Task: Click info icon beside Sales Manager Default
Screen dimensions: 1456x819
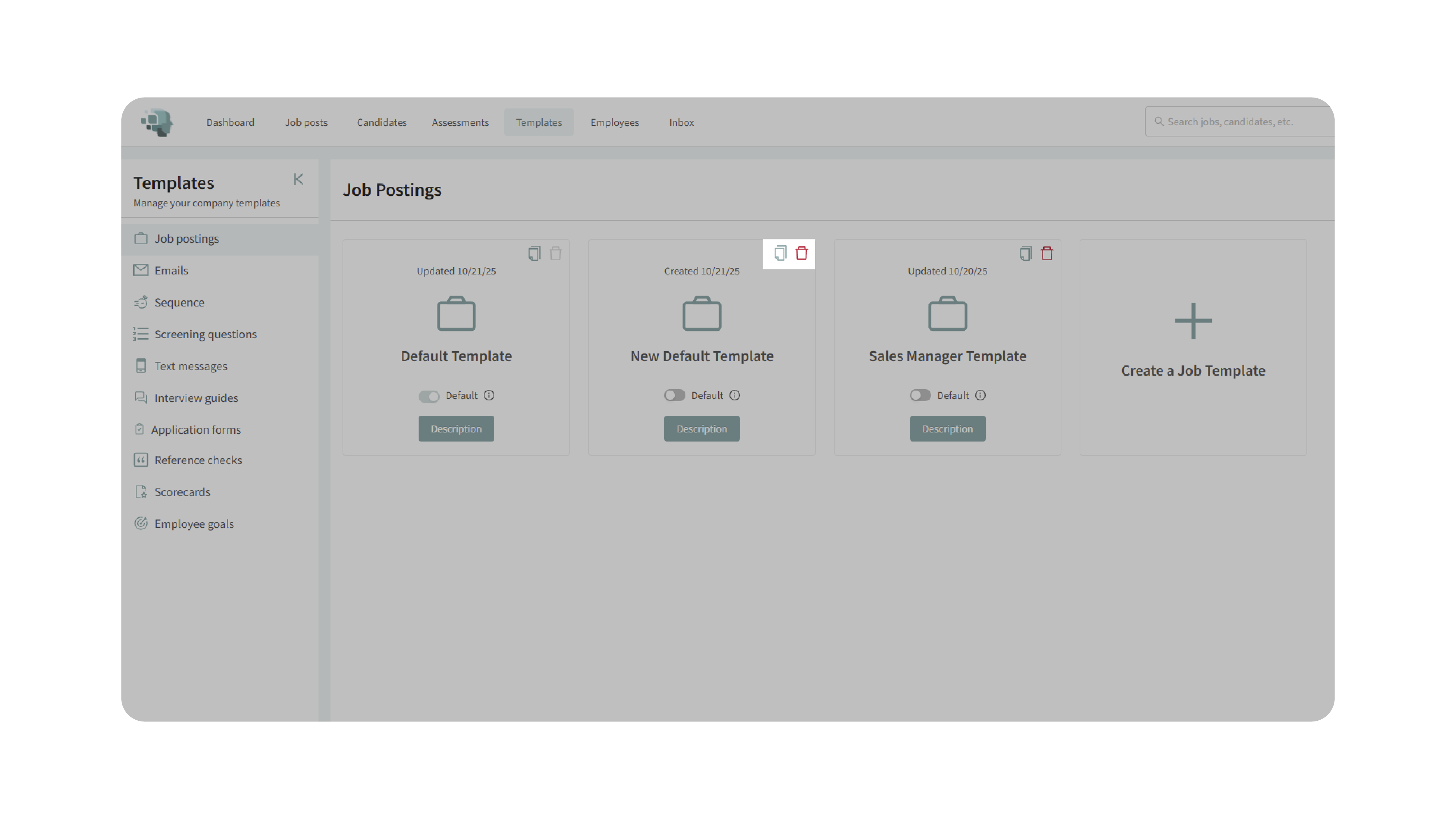Action: [x=980, y=395]
